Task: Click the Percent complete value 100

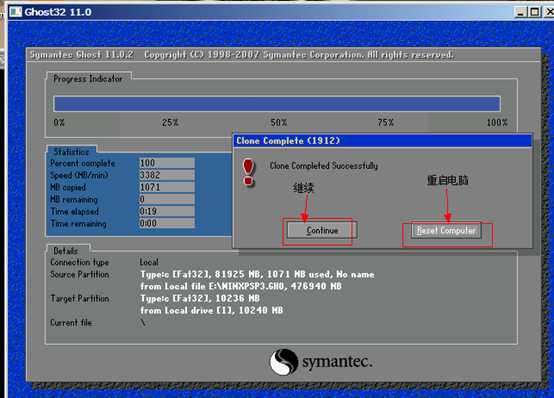Action: click(x=166, y=163)
